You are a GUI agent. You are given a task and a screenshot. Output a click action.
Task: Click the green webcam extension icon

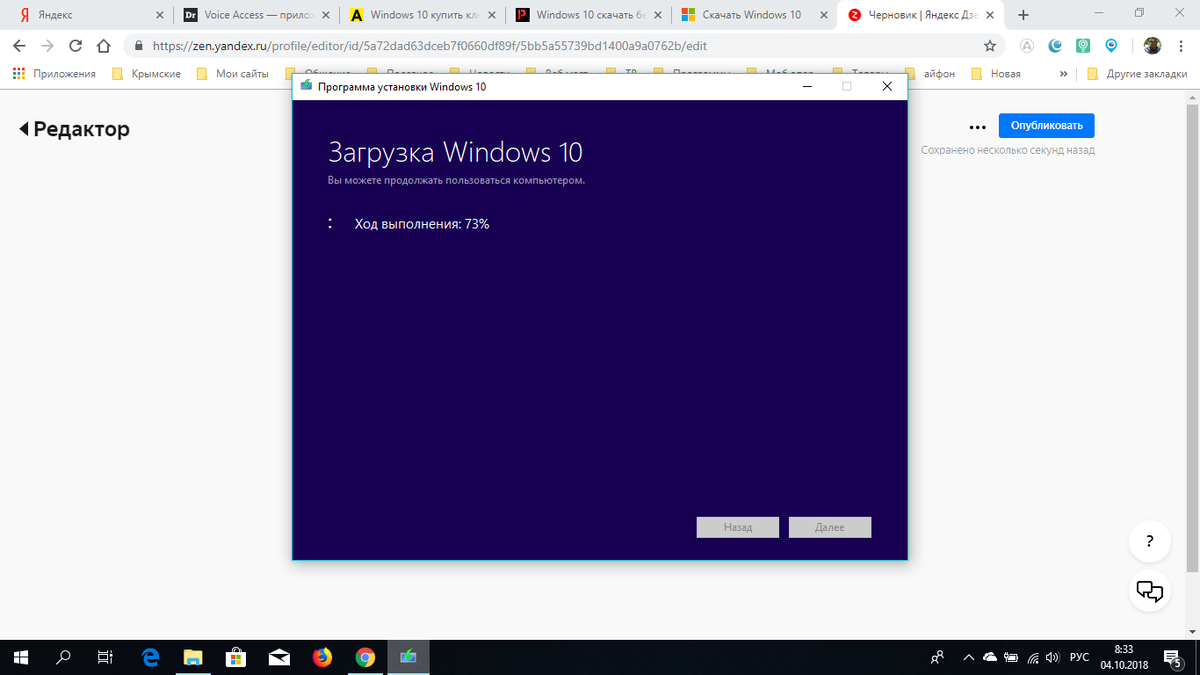[1083, 46]
